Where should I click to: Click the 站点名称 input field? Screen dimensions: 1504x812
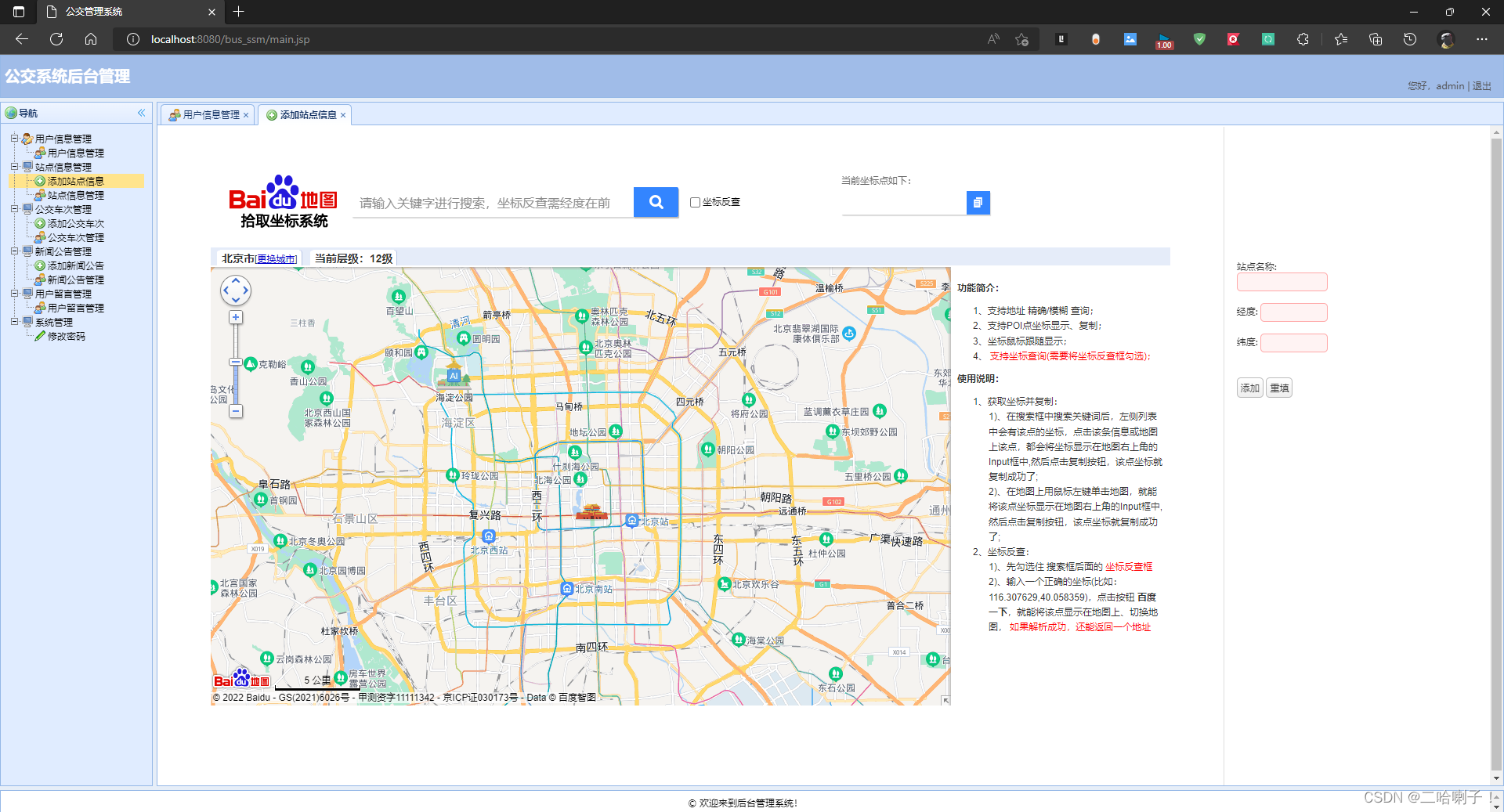tap(1282, 282)
